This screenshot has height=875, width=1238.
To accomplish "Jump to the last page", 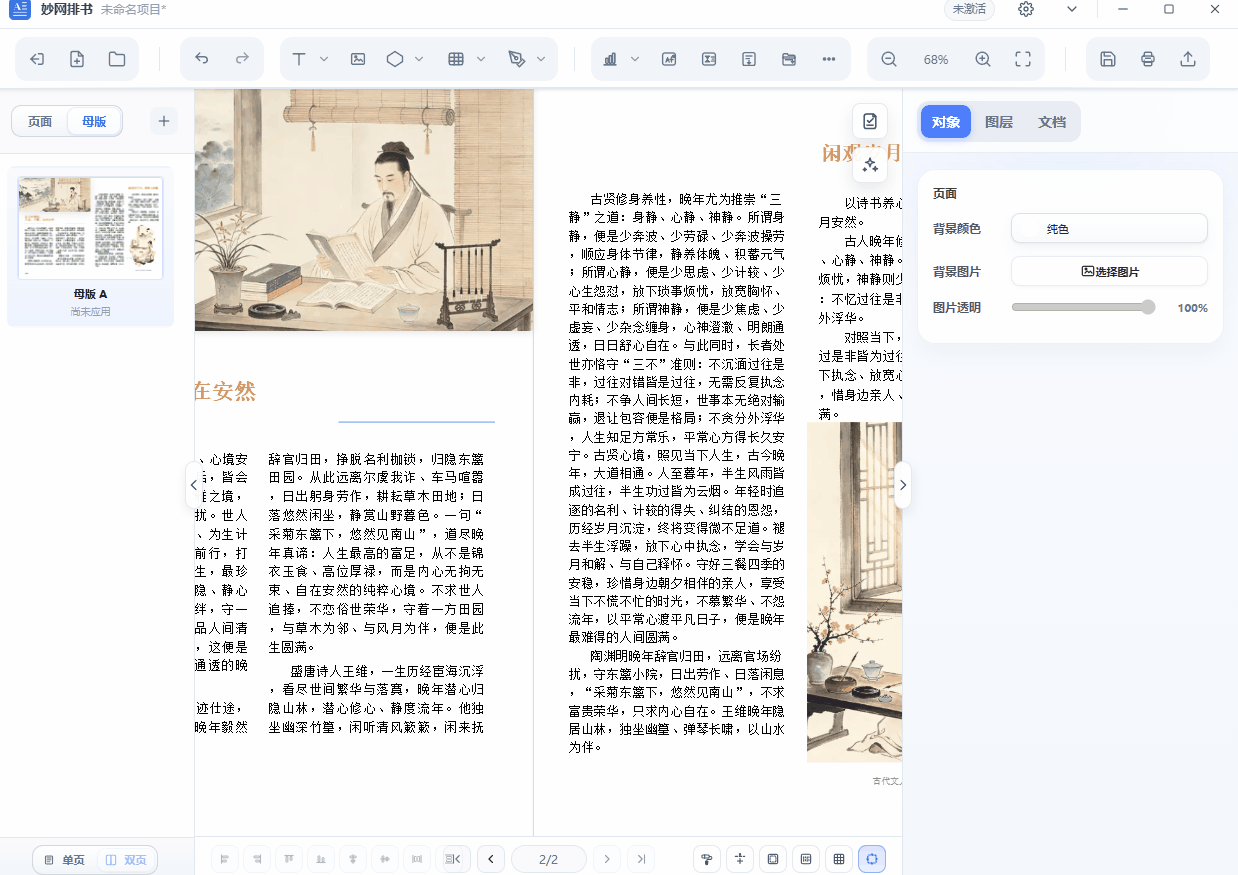I will coord(641,859).
